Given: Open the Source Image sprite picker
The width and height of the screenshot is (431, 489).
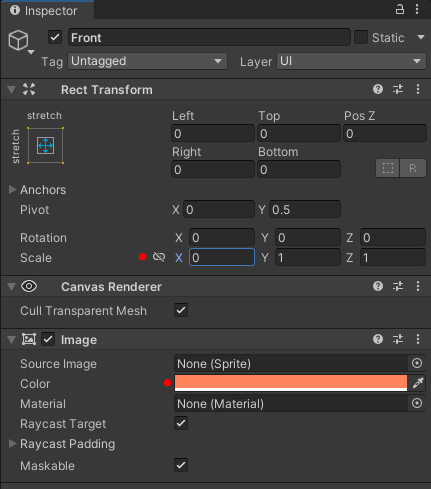Looking at the screenshot, I should (417, 363).
